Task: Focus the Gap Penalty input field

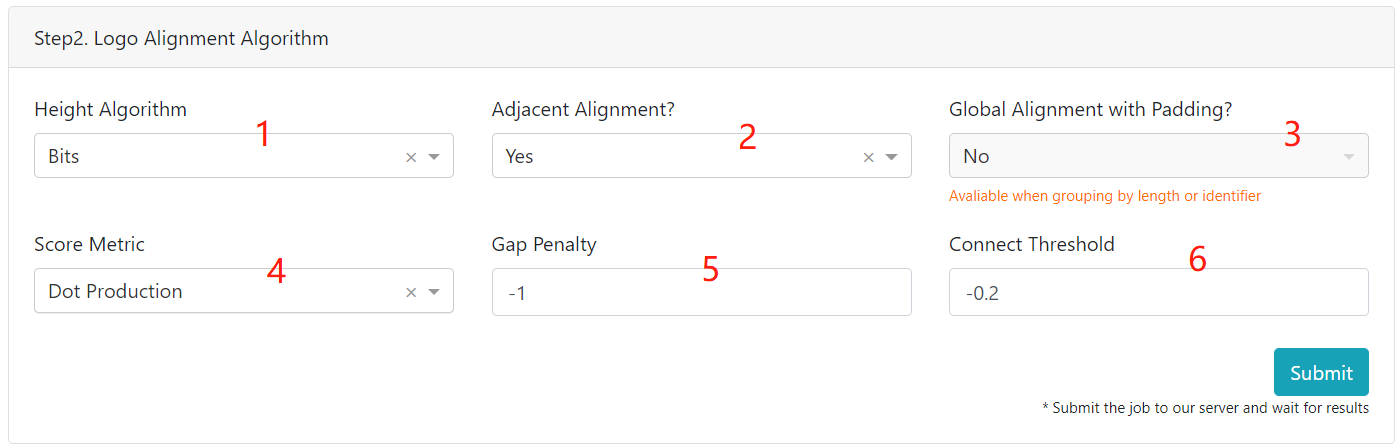Action: 701,292
